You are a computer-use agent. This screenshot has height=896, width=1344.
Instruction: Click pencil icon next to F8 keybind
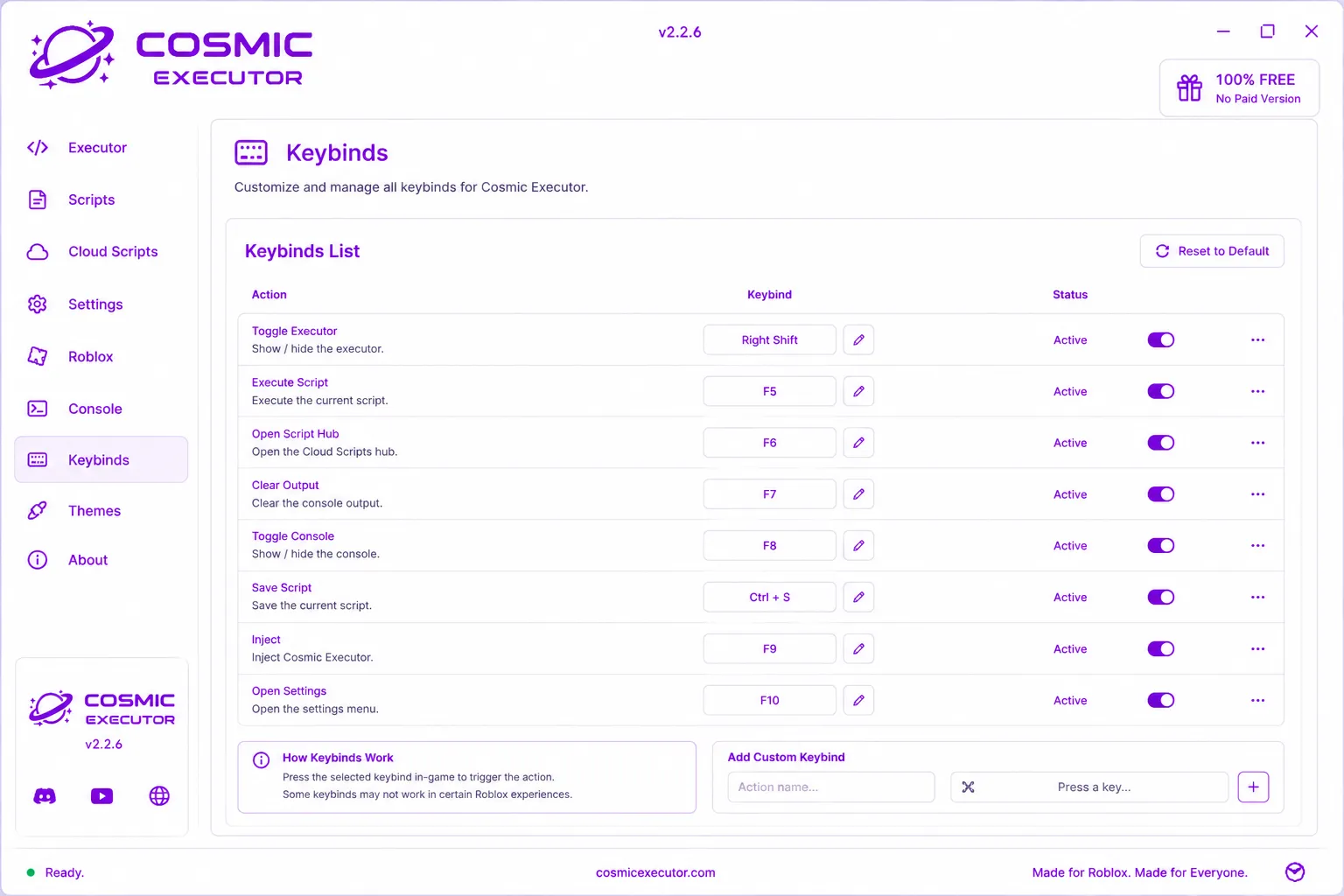pos(858,545)
